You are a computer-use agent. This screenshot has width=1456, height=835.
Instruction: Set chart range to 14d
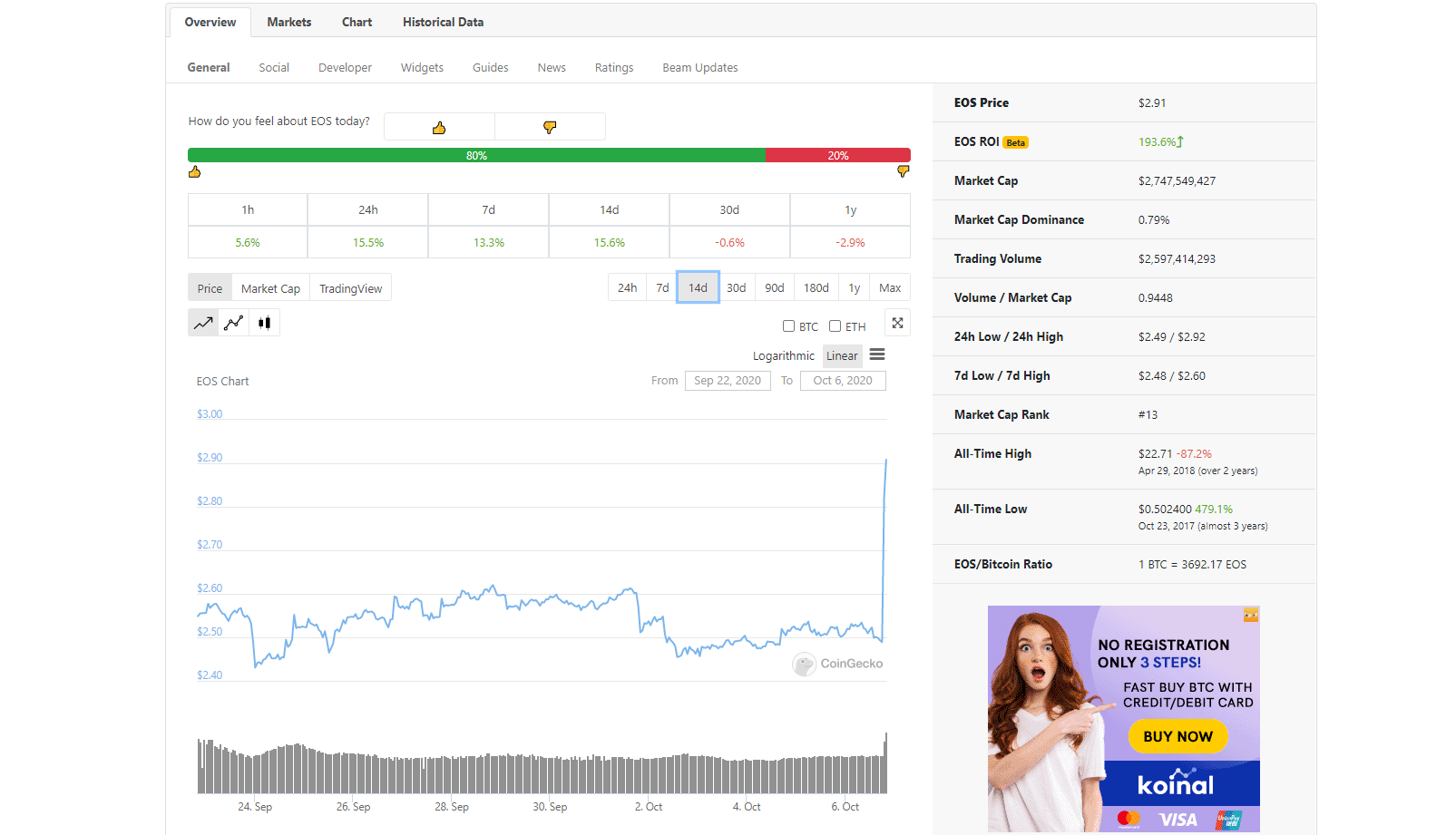(698, 287)
